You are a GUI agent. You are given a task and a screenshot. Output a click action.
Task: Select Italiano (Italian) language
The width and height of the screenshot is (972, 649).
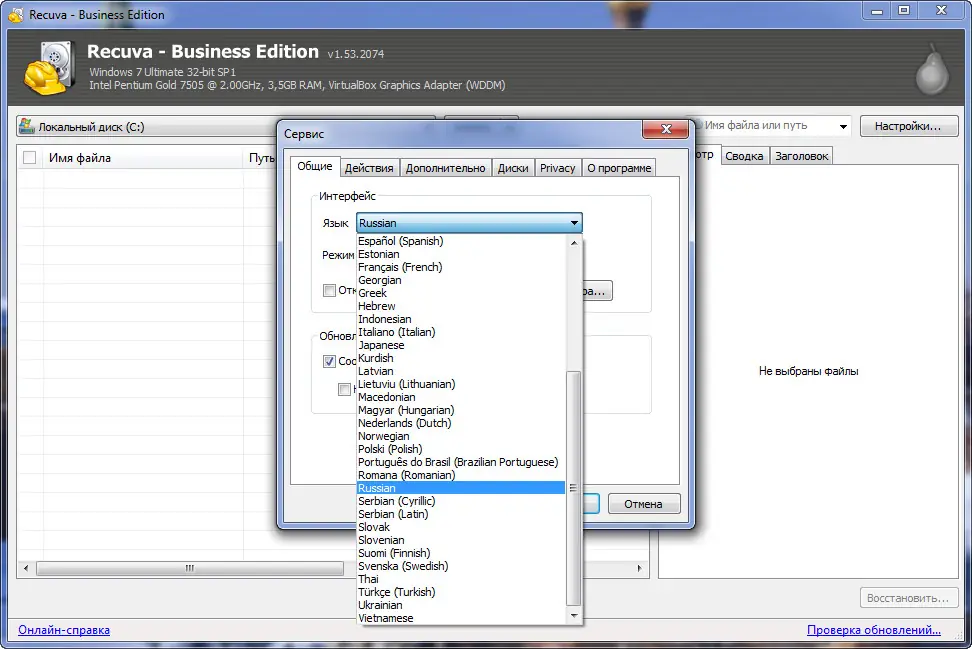[x=461, y=332]
